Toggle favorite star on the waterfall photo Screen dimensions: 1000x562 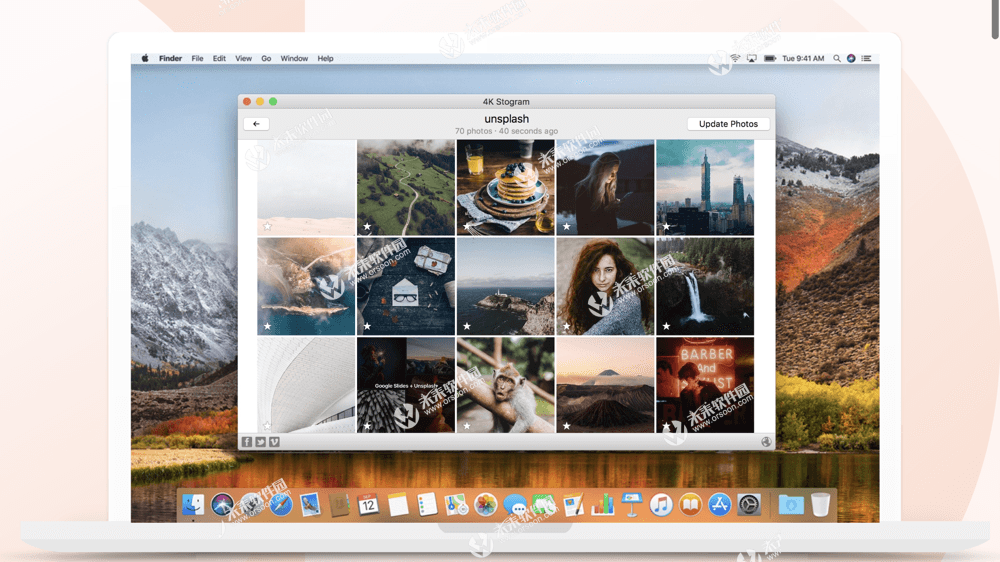coord(666,326)
